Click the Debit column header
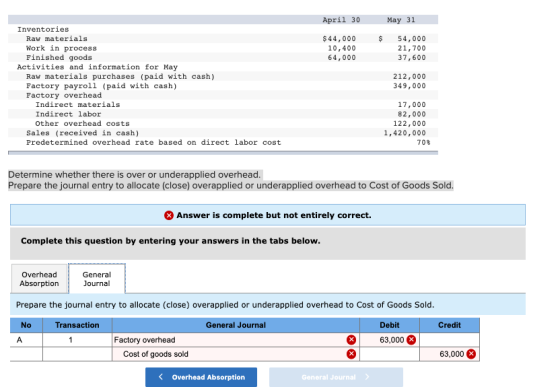The height and width of the screenshot is (387, 560). click(390, 325)
